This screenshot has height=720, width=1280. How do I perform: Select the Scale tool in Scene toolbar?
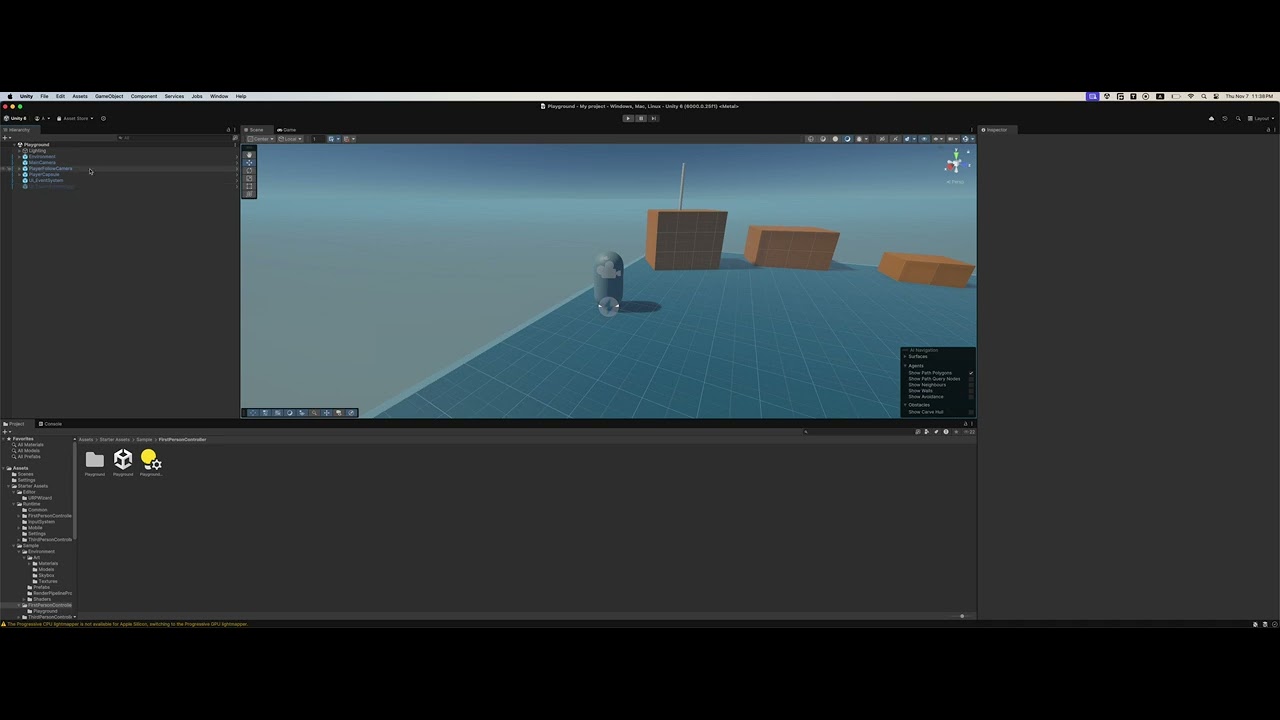tap(249, 178)
